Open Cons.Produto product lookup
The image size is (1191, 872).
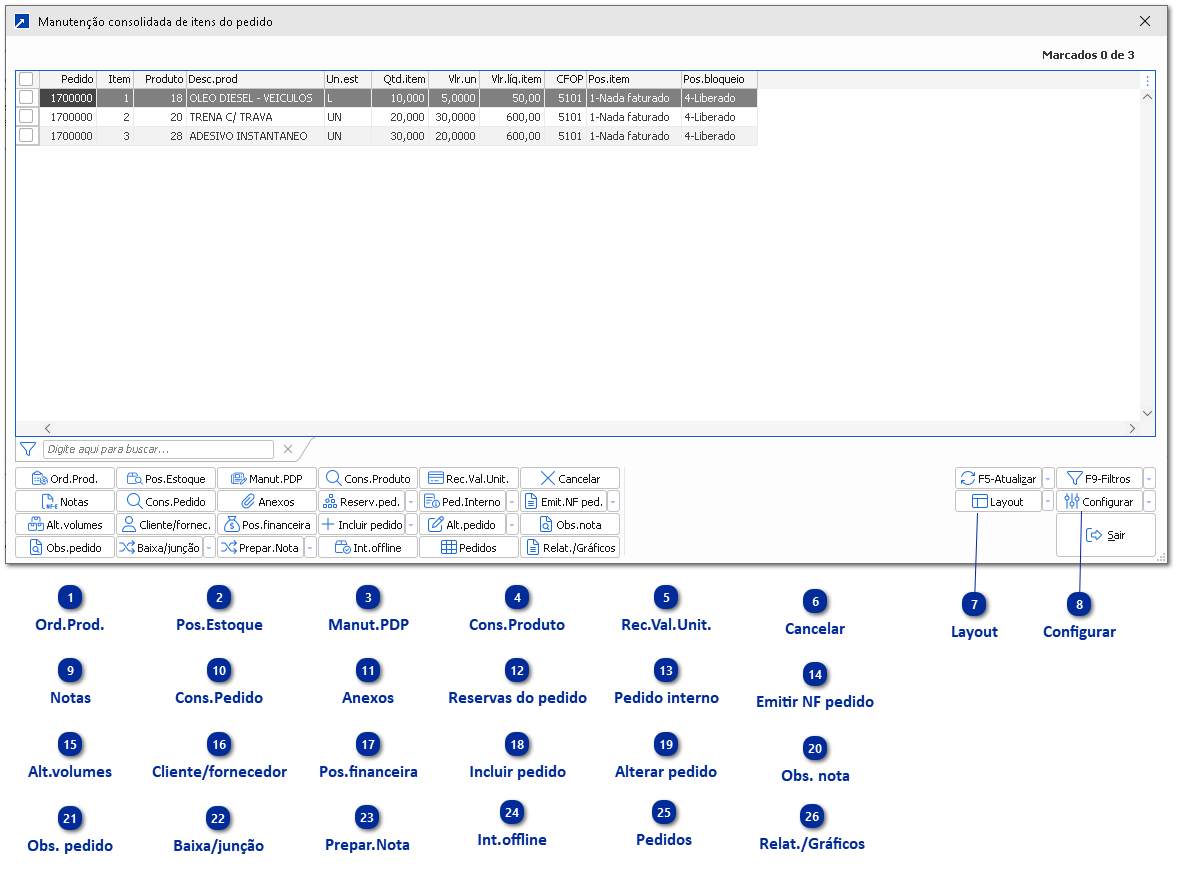(x=367, y=479)
